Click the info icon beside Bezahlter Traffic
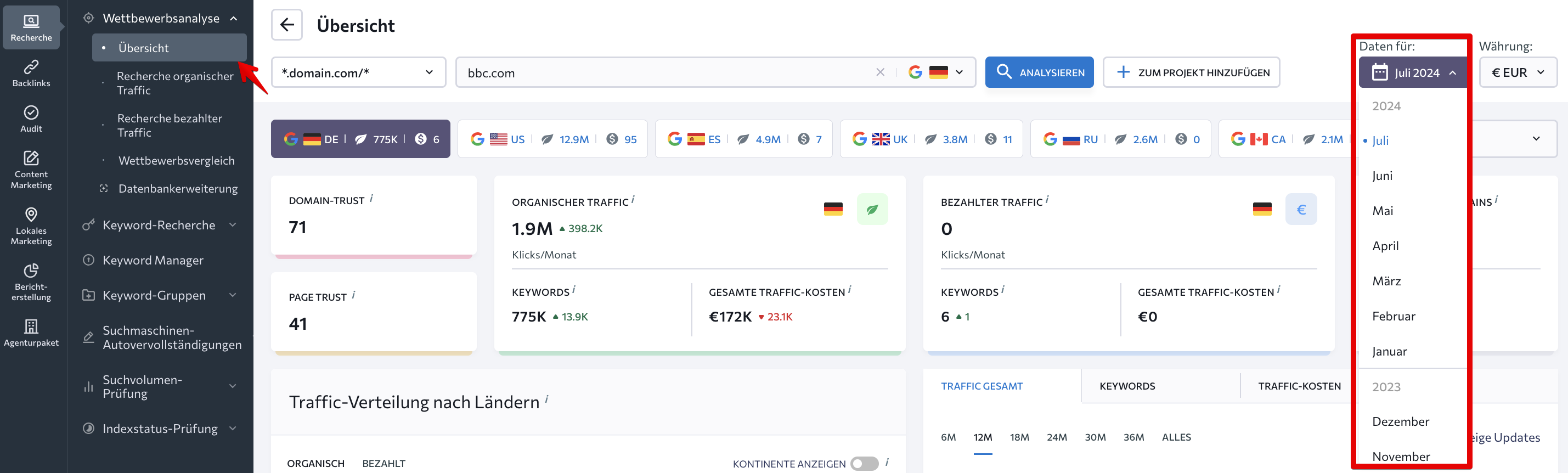Screen dimensions: 1568x473 [x=1047, y=200]
